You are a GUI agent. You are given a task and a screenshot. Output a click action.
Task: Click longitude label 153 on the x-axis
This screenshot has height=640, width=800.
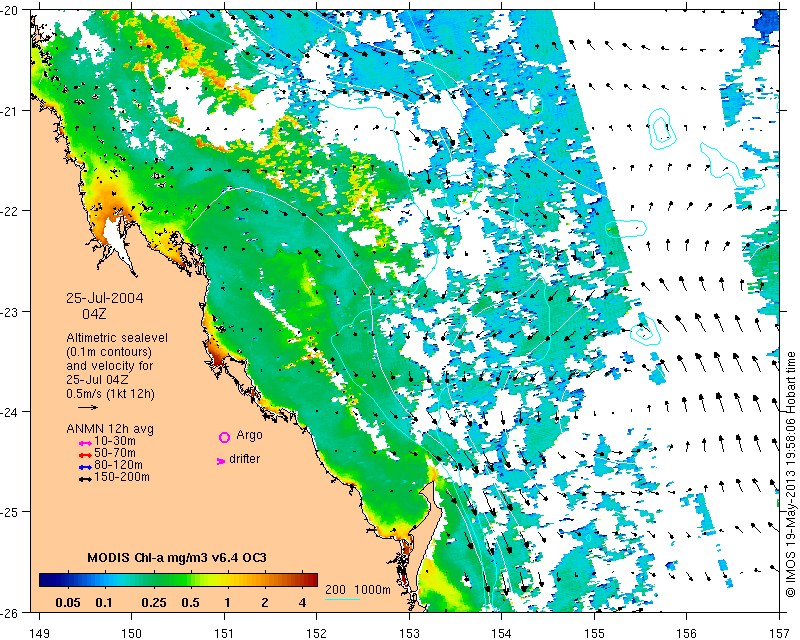pyautogui.click(x=409, y=633)
